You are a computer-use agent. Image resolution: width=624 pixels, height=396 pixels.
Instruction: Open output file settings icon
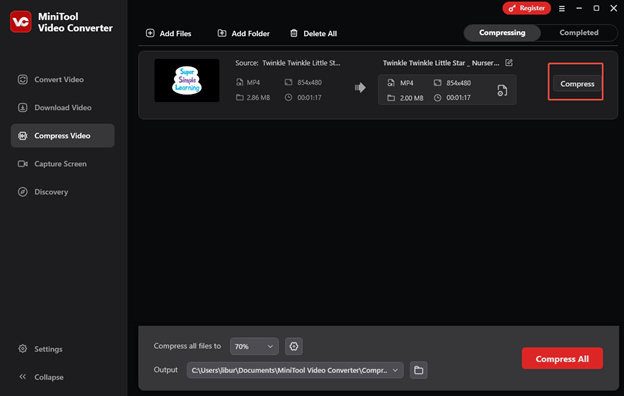pos(502,90)
